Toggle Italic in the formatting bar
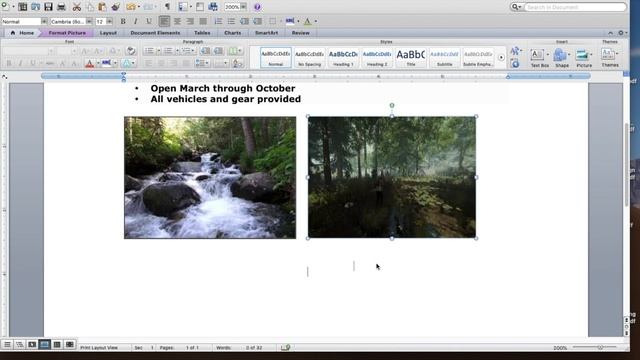The width and height of the screenshot is (640, 360). [136, 21]
